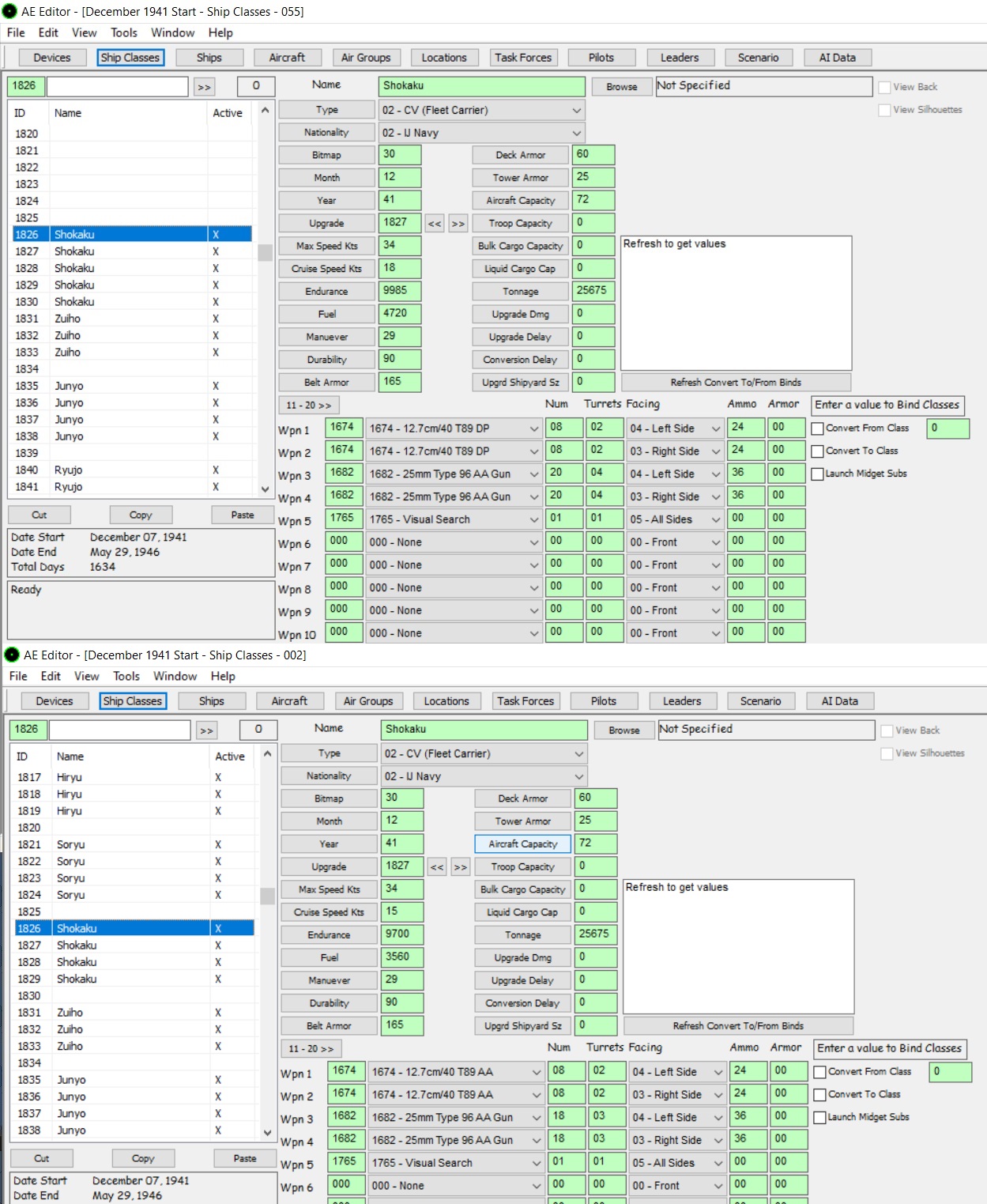Viewport: 987px width, 1204px height.
Task: Click Paste button in bottom window
Action: (x=245, y=1158)
